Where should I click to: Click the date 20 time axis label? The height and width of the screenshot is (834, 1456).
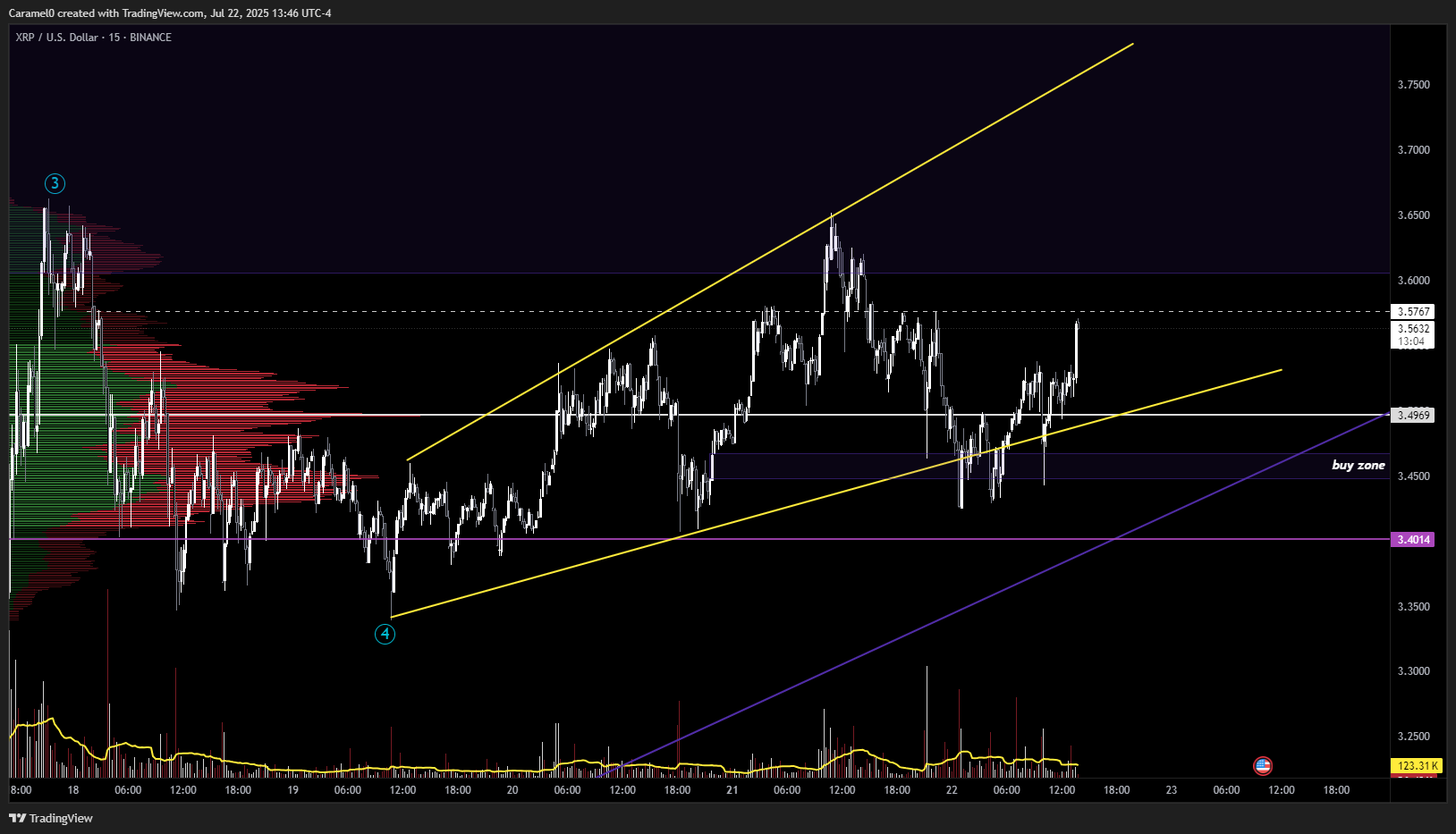point(512,790)
